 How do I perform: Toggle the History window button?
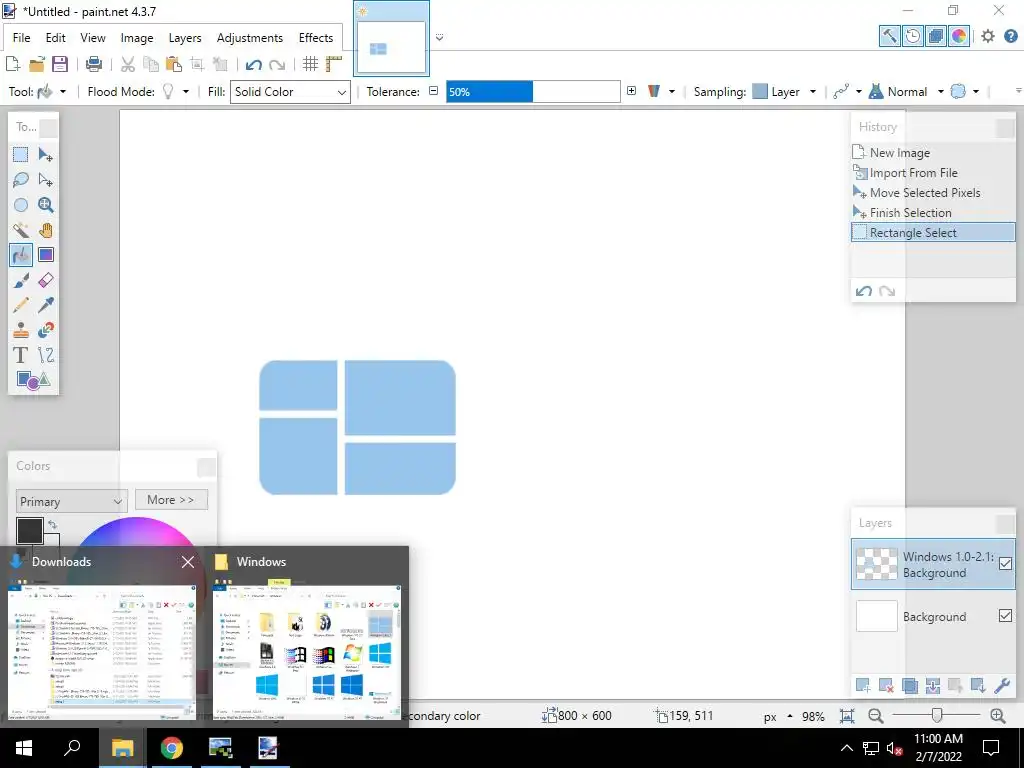click(912, 37)
